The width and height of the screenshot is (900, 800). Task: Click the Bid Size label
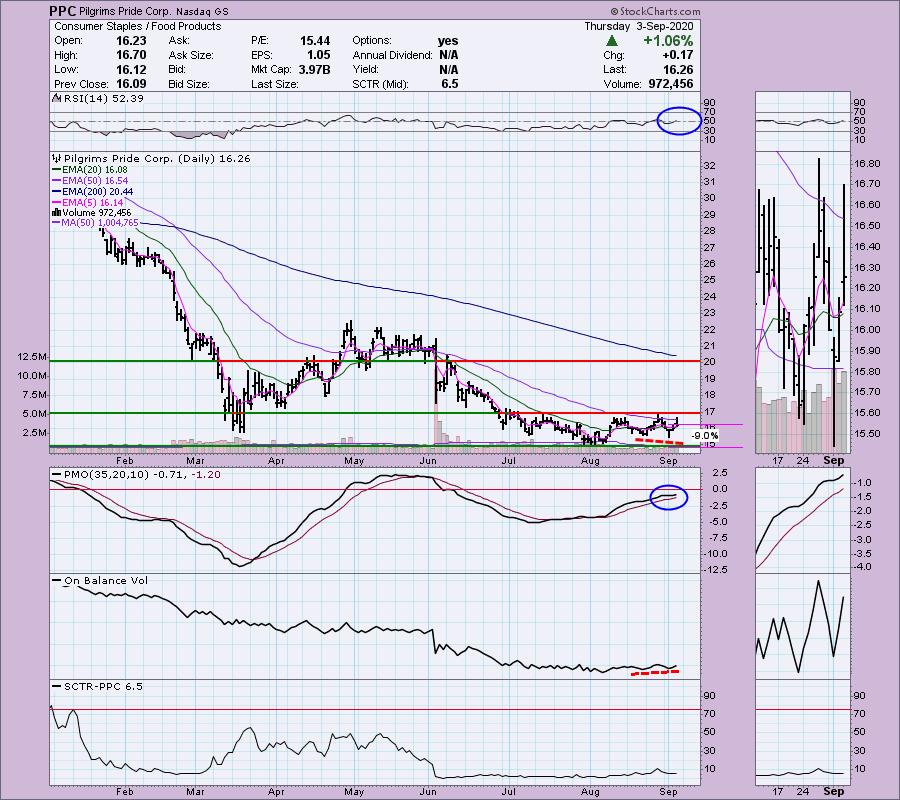[x=189, y=84]
